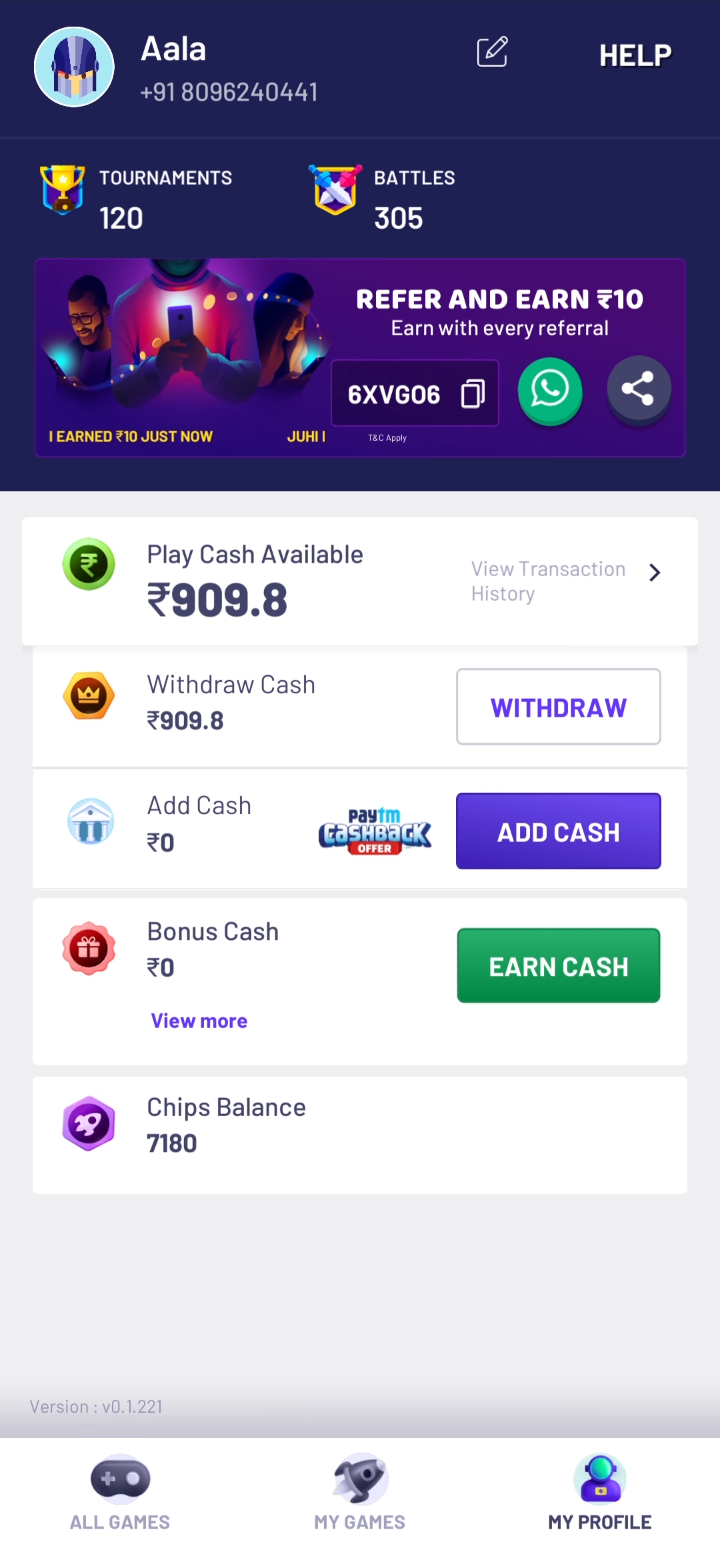Tap the edit profile pencil icon
This screenshot has width=720, height=1548.
click(x=492, y=52)
